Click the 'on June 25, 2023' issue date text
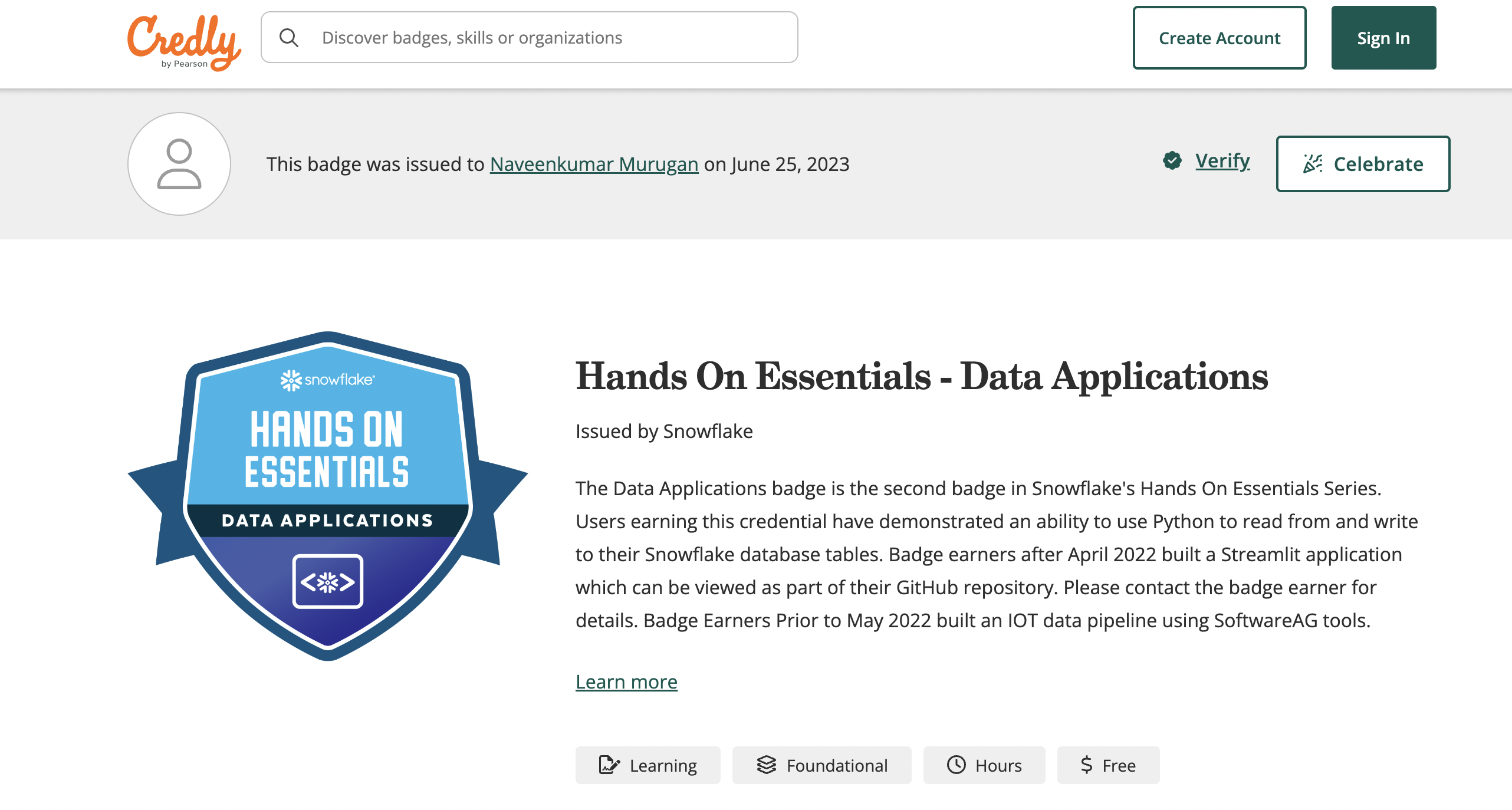 coord(777,164)
